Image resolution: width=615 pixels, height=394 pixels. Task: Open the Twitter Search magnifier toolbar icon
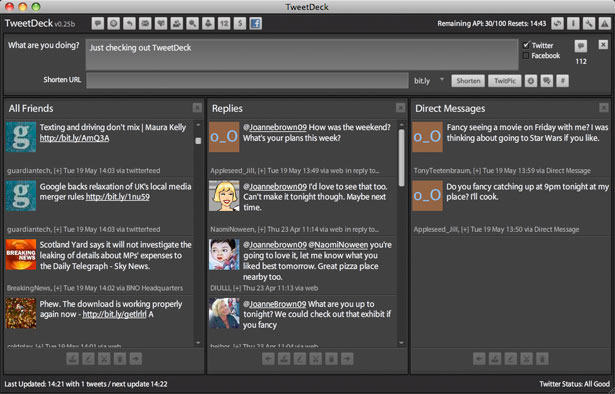(x=192, y=24)
